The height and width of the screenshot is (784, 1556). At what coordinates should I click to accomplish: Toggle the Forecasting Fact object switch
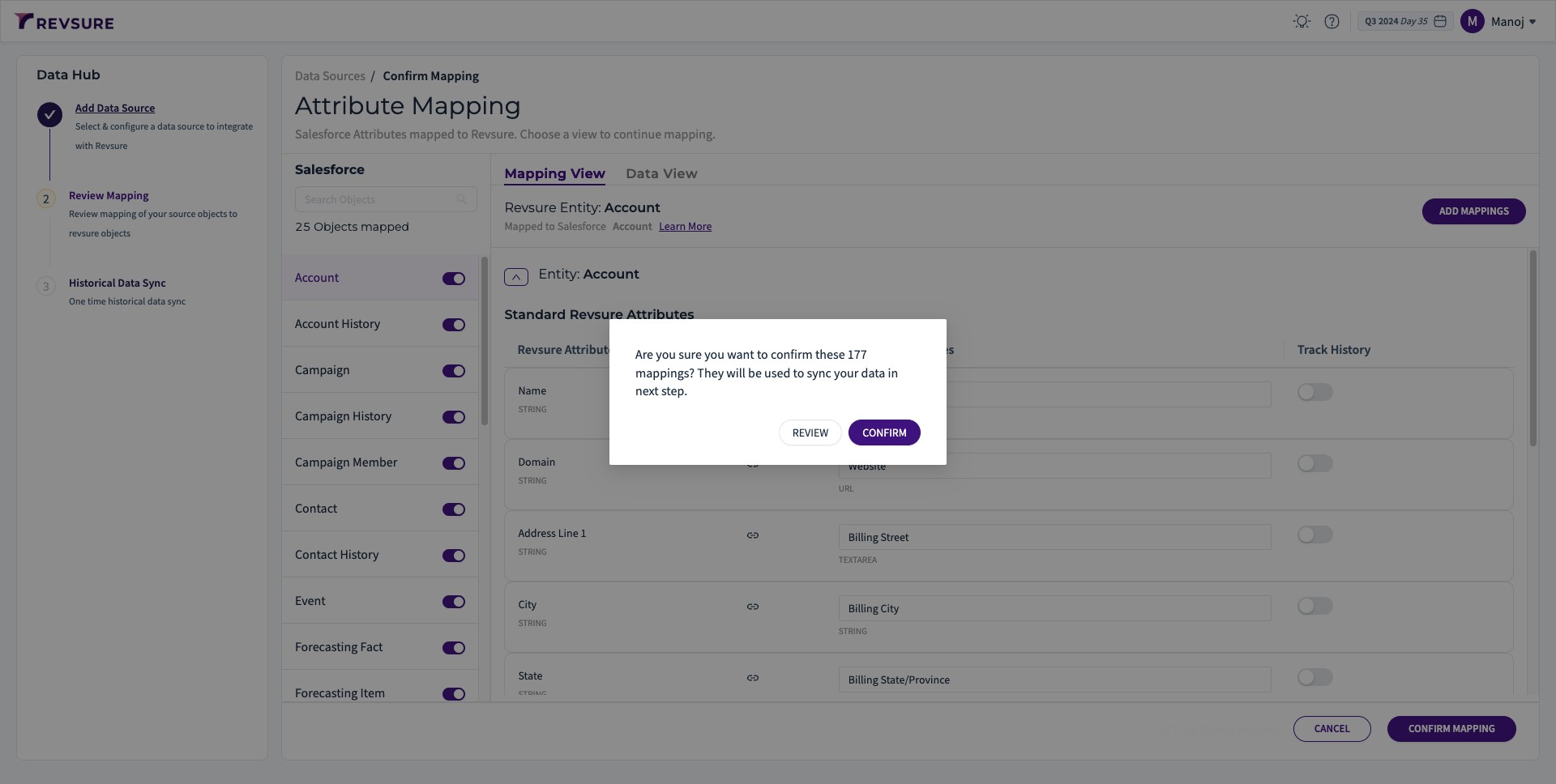point(454,648)
